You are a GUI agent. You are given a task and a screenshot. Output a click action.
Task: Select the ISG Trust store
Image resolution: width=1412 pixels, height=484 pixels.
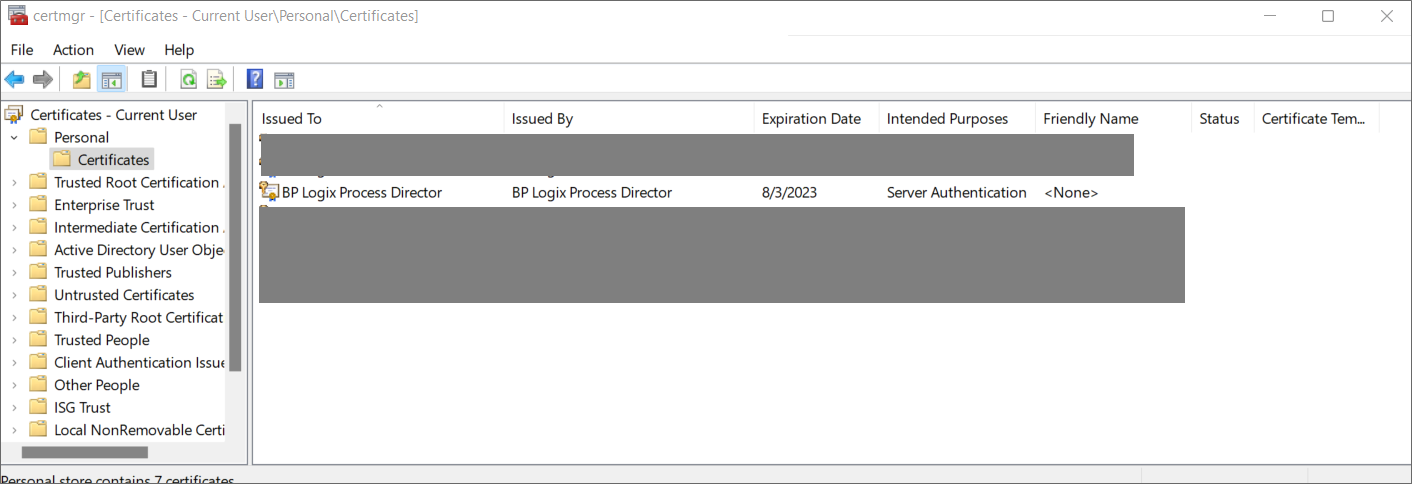[82, 408]
